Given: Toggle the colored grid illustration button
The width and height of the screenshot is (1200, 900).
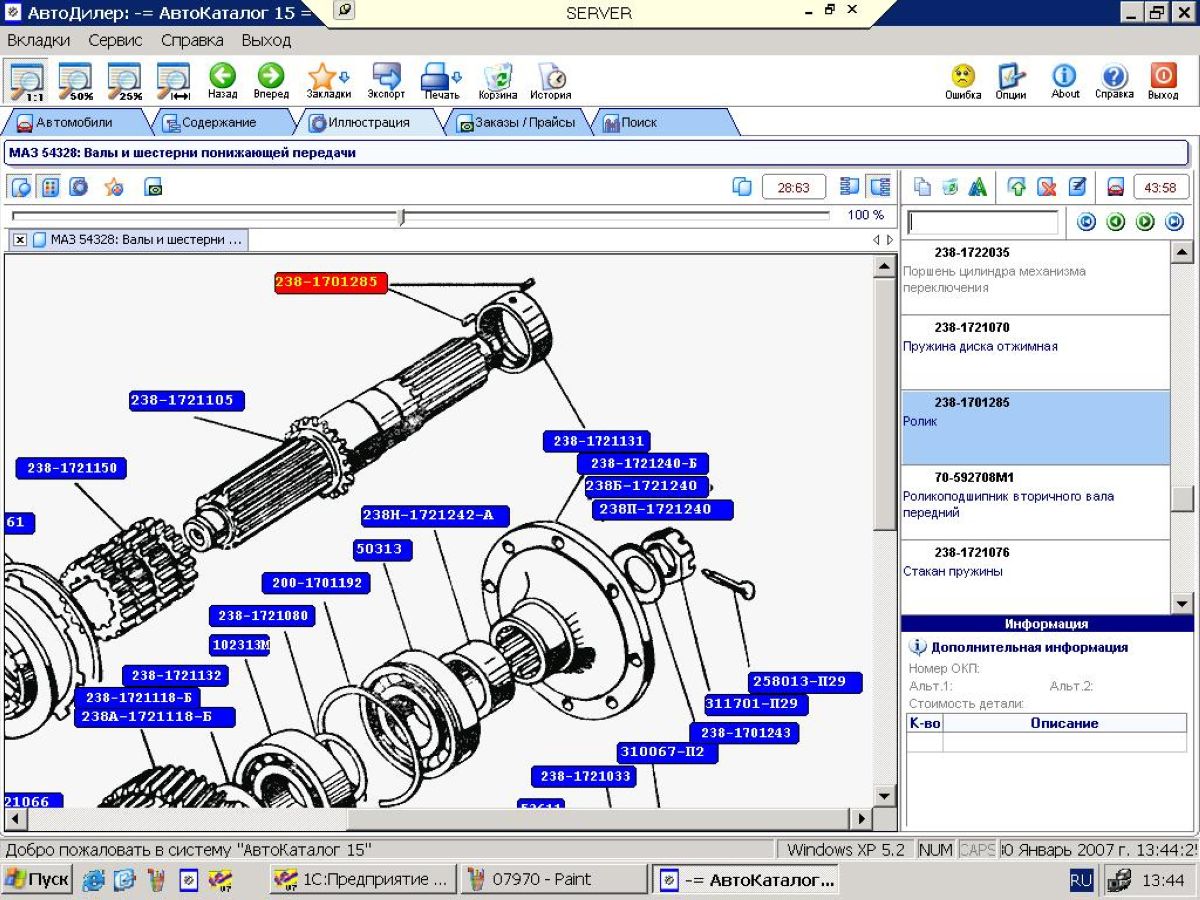Looking at the screenshot, I should [49, 186].
